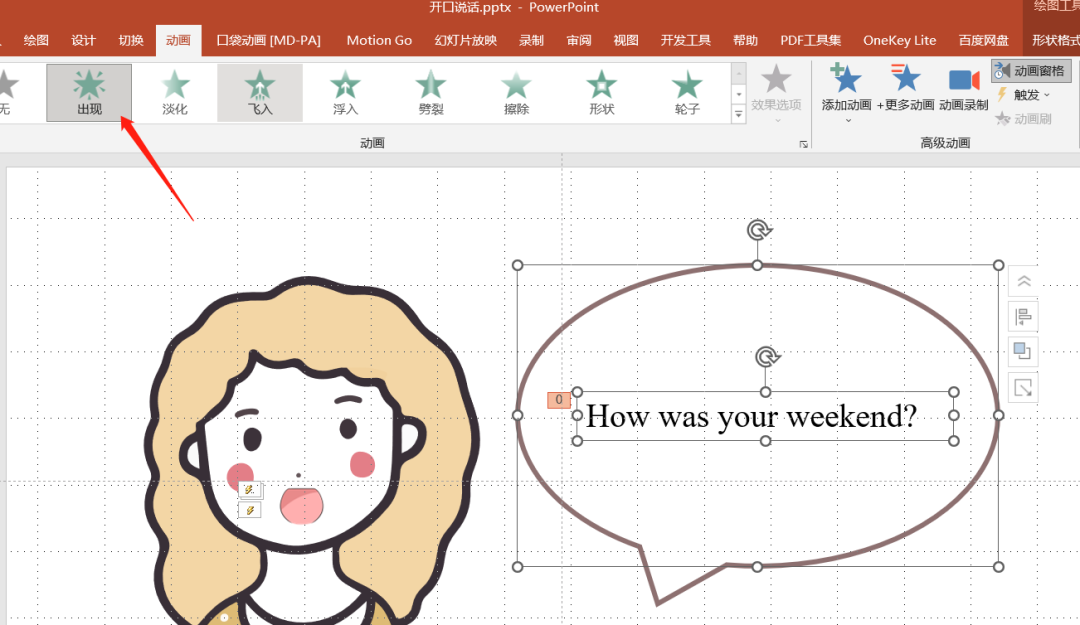Pick the 轮子 (Wheel) animation effect
The height and width of the screenshot is (625, 1080).
(x=687, y=92)
